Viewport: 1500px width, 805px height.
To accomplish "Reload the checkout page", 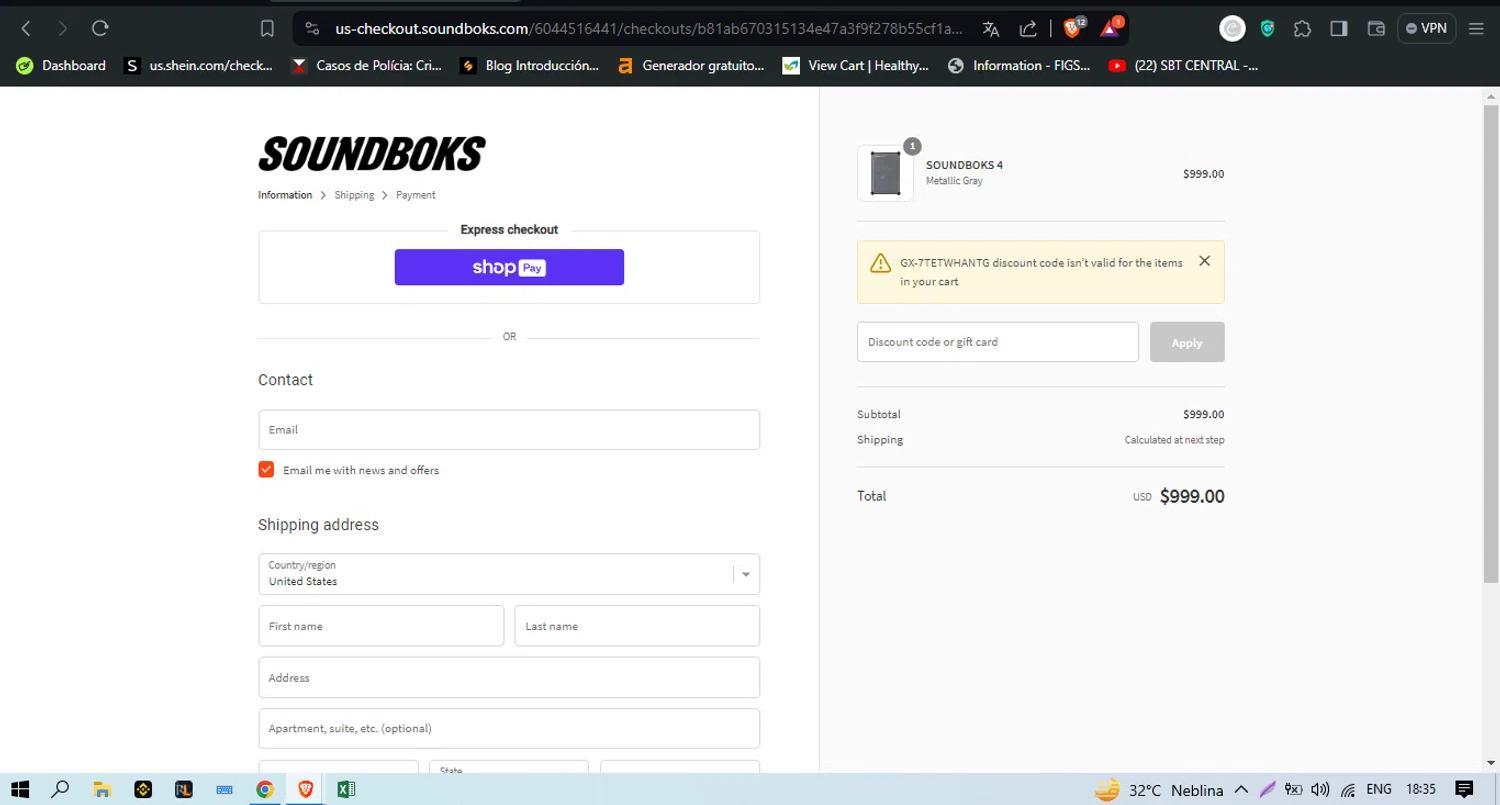I will point(99,28).
